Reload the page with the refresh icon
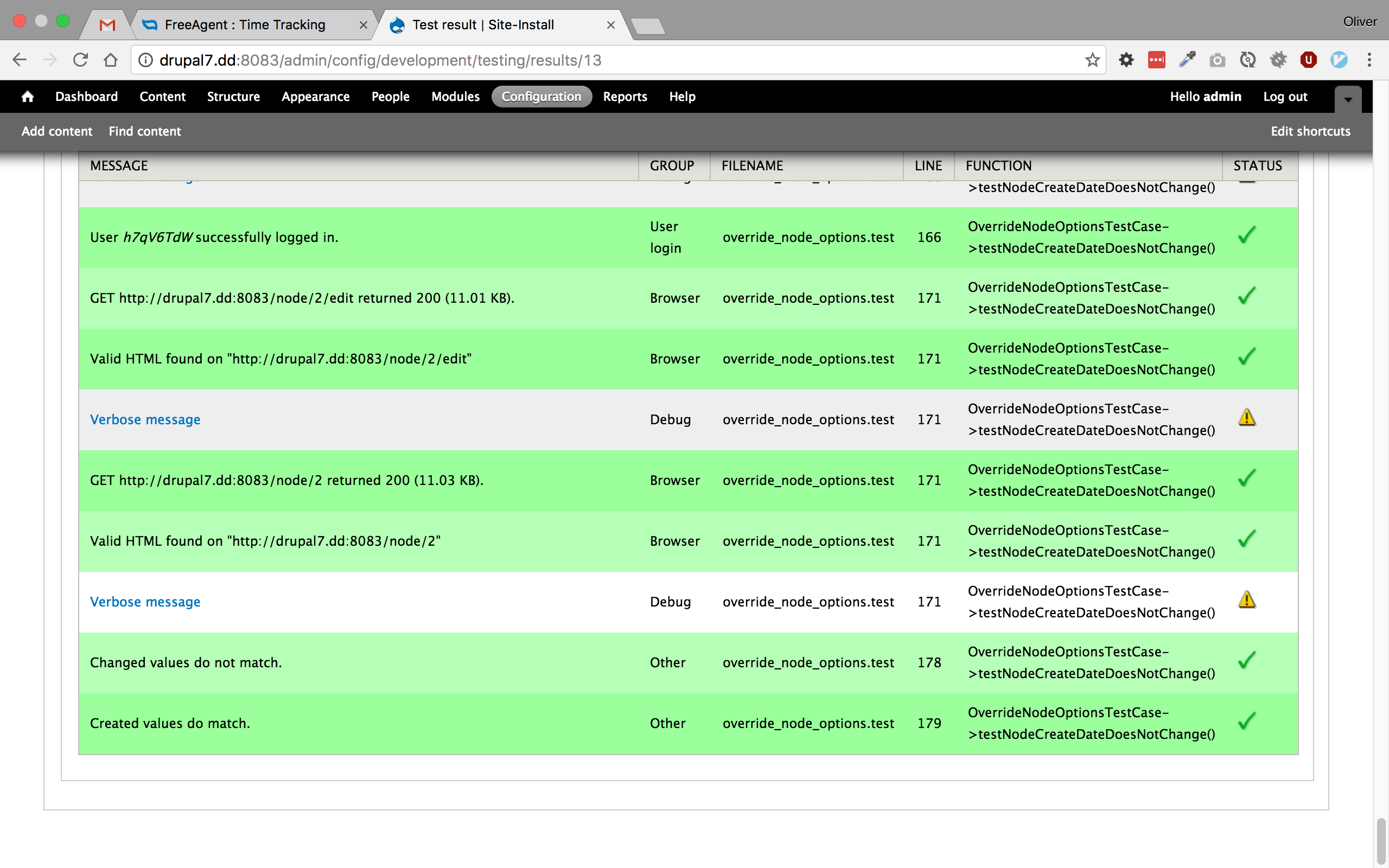This screenshot has height=868, width=1389. (x=80, y=60)
